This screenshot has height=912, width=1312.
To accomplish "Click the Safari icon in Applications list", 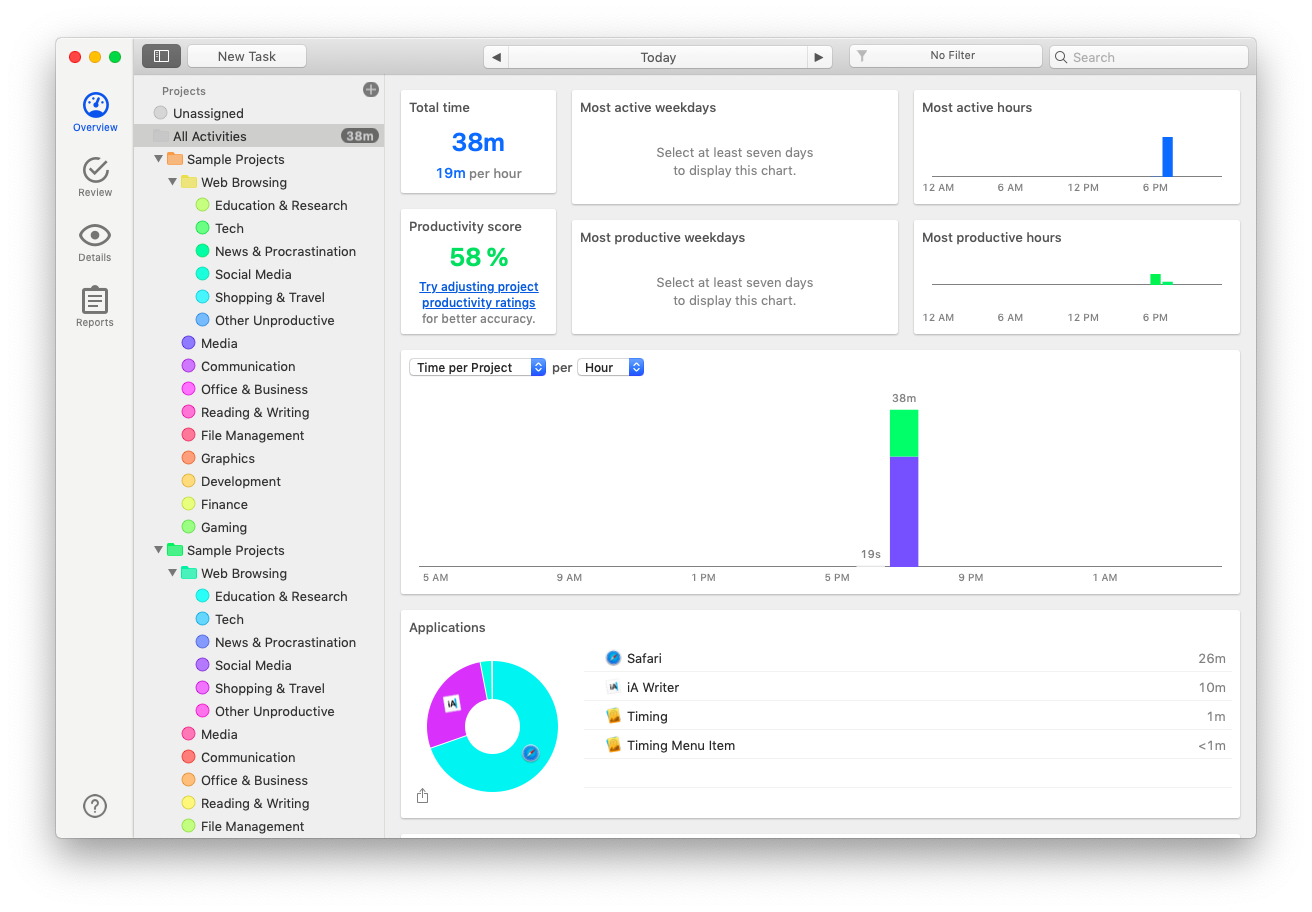I will 613,658.
